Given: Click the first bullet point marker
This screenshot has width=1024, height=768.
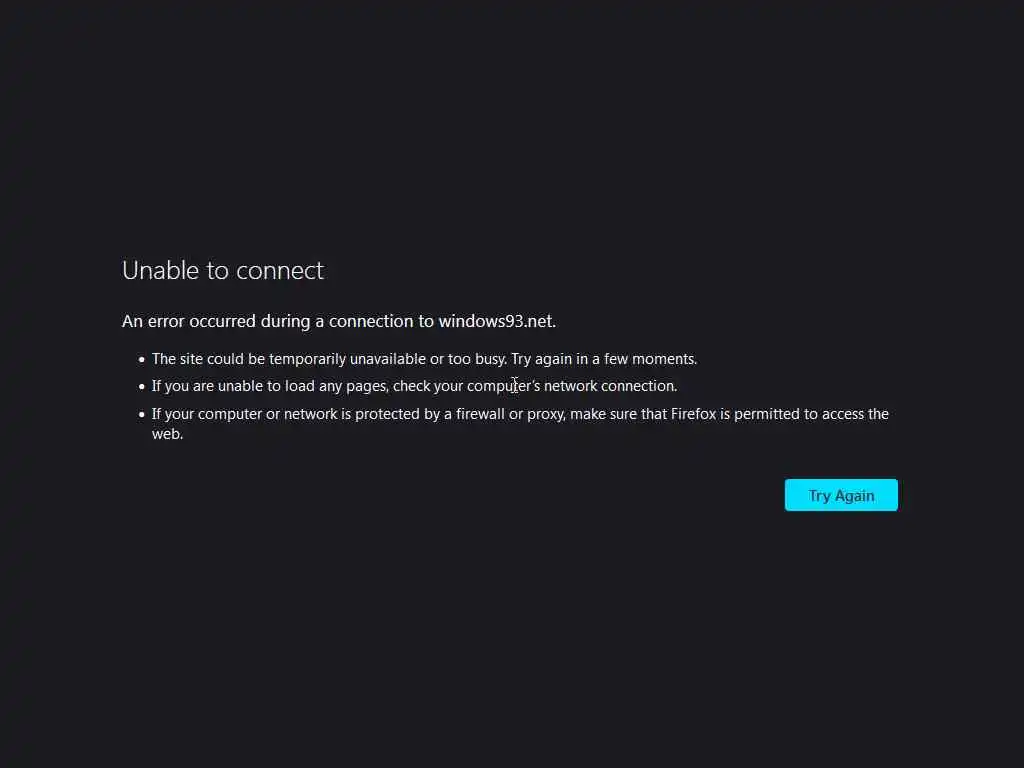Looking at the screenshot, I should [x=142, y=360].
